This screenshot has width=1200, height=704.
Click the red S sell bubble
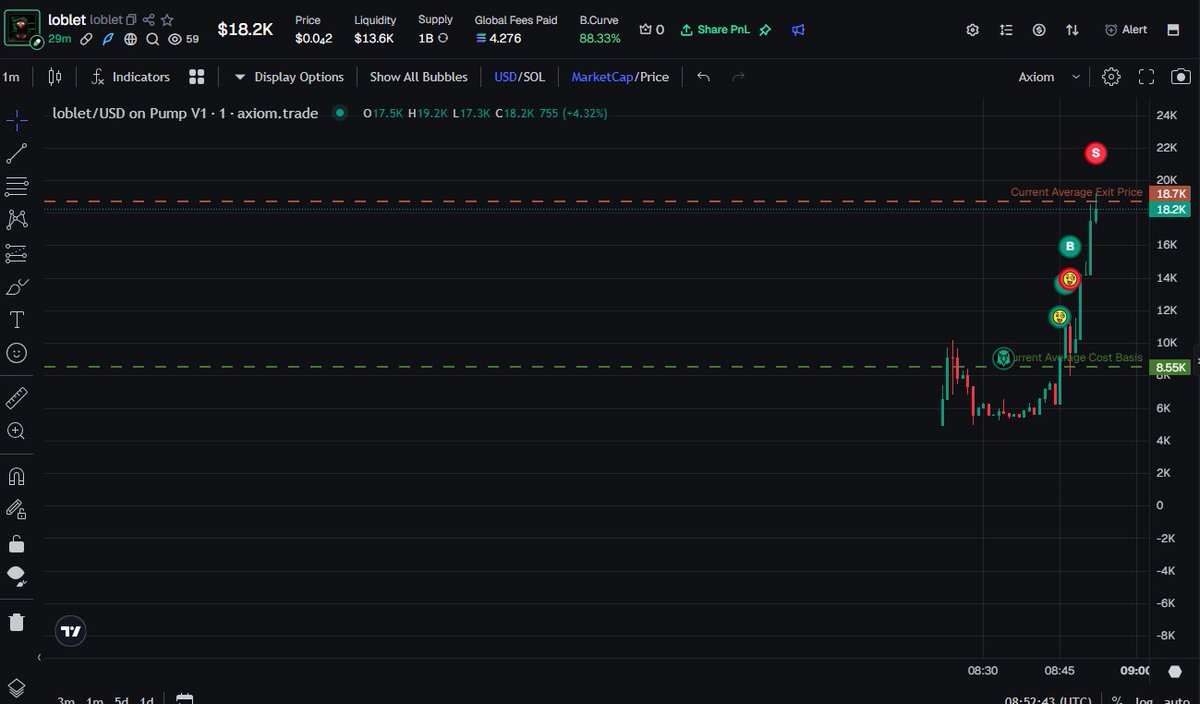[1096, 153]
